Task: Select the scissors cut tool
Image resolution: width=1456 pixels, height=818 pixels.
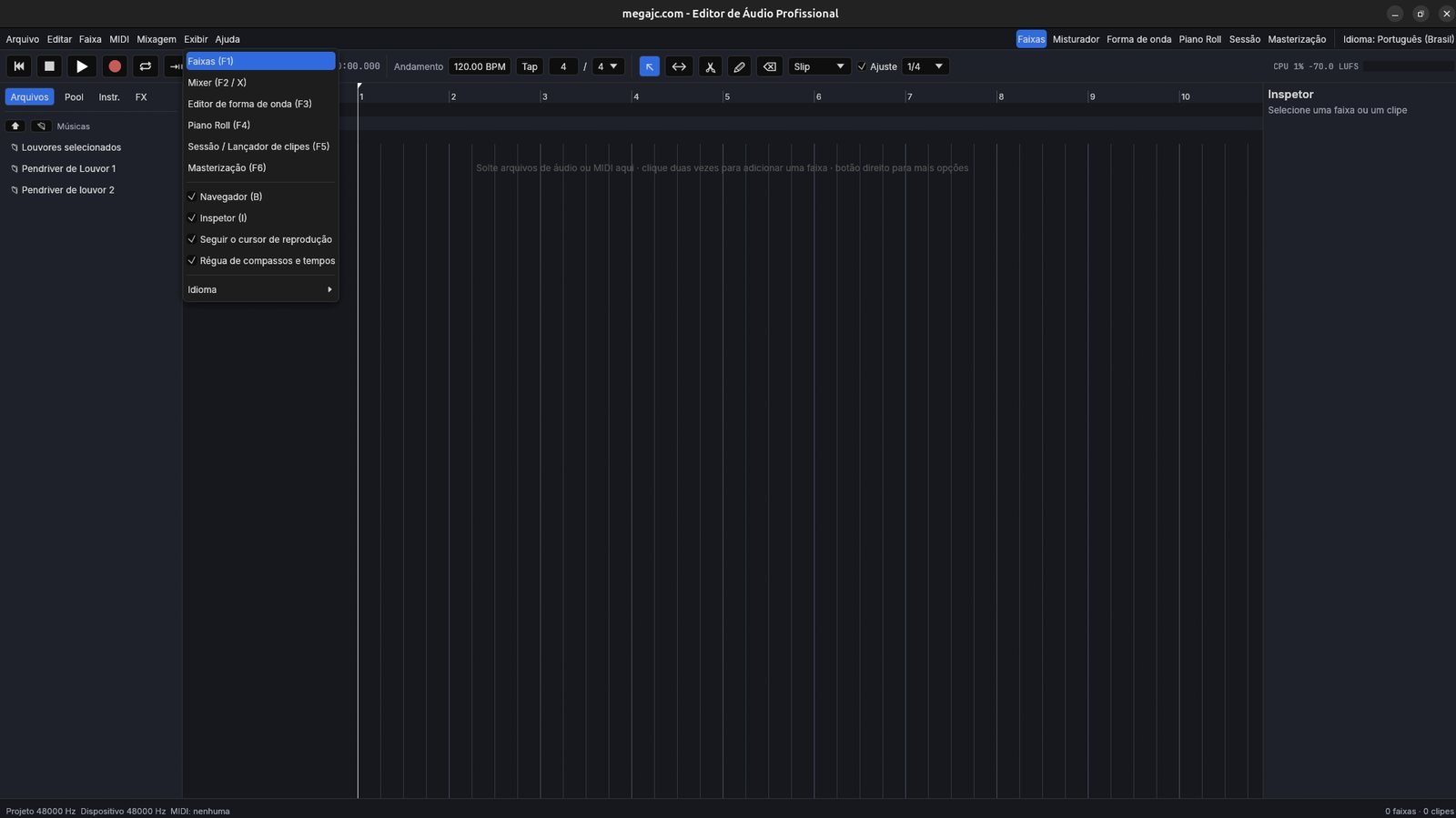Action: point(710,66)
